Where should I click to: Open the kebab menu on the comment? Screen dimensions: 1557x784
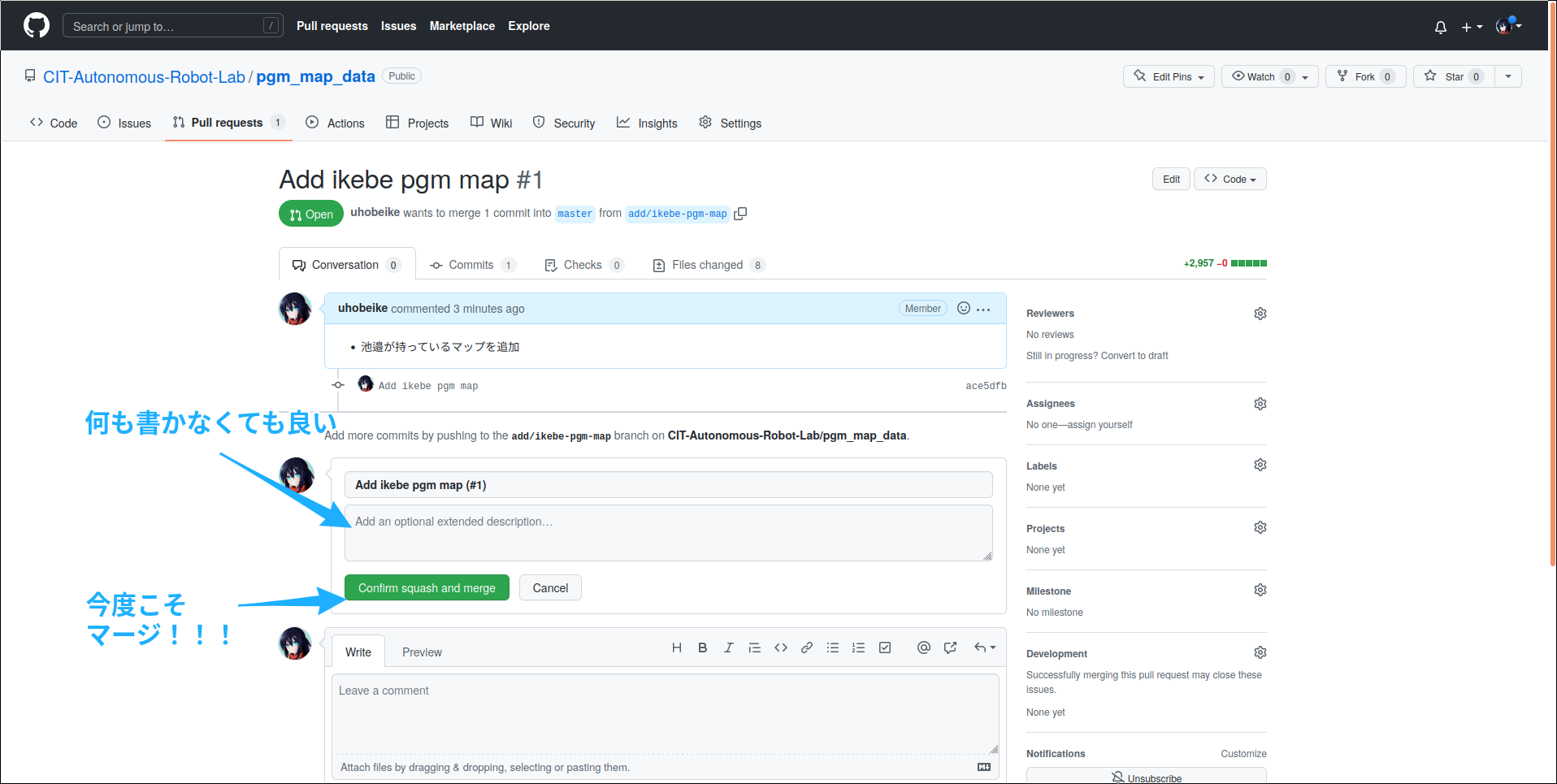(983, 309)
